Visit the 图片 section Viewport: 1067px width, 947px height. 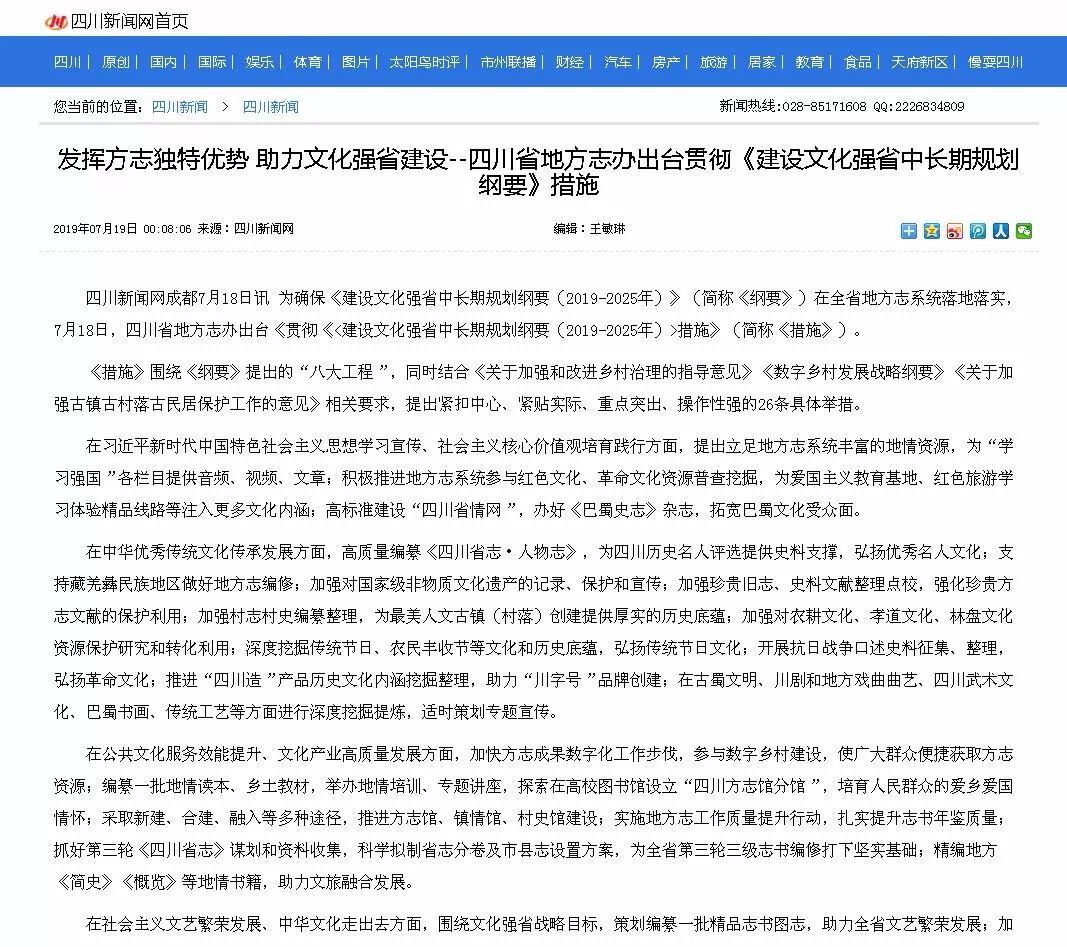(356, 62)
